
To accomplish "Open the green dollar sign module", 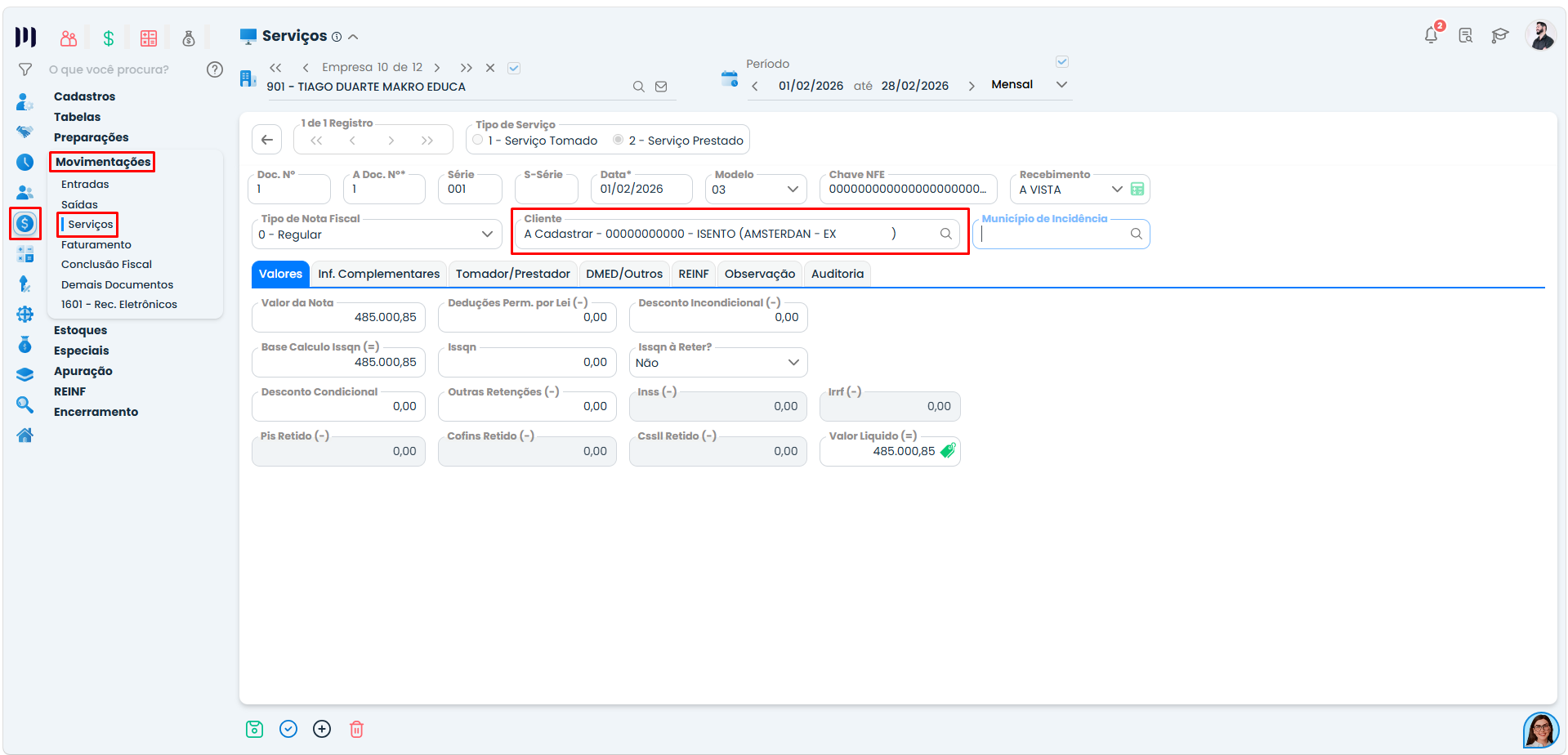I will [x=108, y=38].
